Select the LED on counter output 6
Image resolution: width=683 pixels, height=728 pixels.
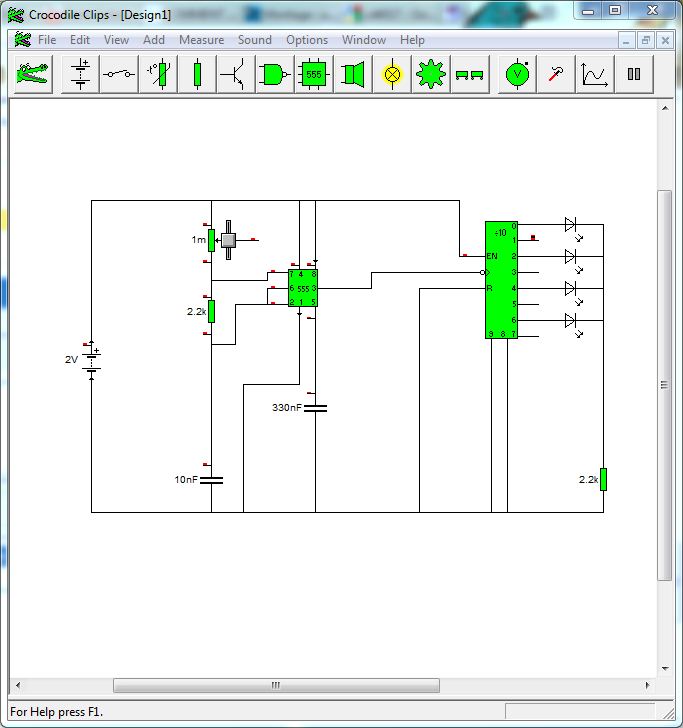point(570,320)
